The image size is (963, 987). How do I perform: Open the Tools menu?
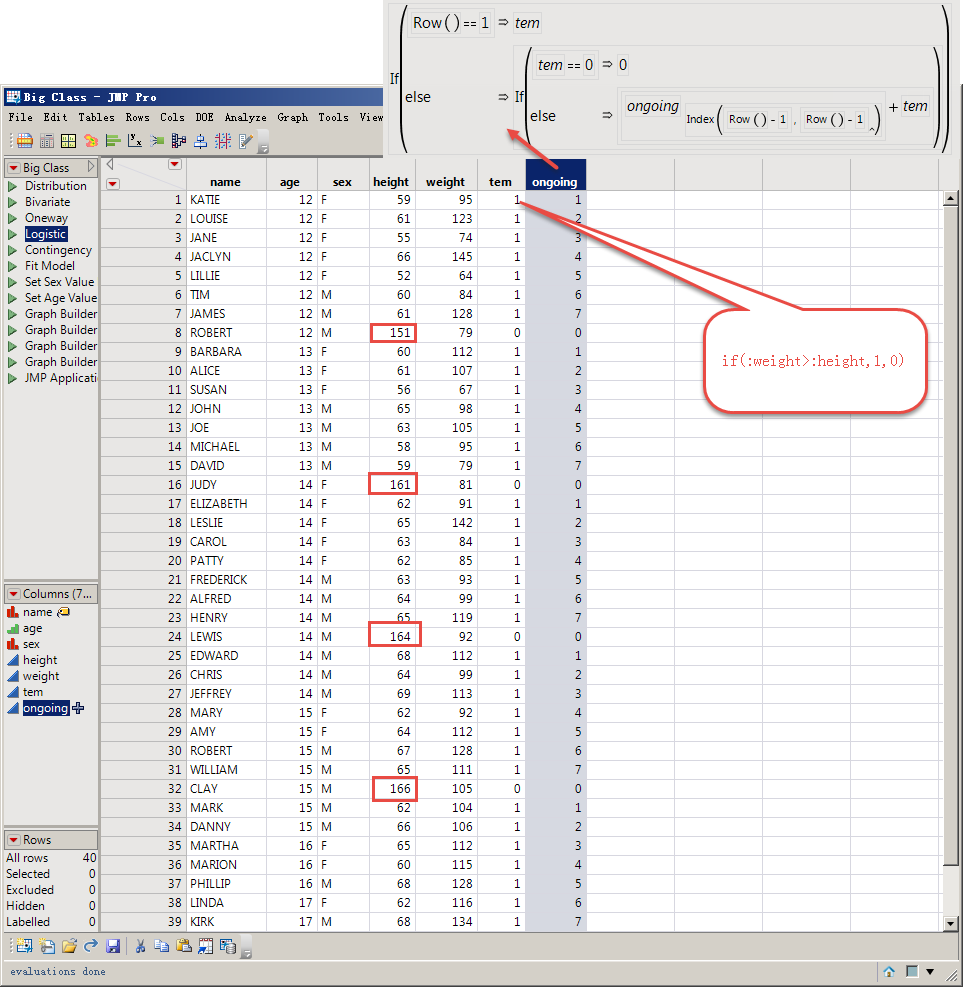(333, 117)
